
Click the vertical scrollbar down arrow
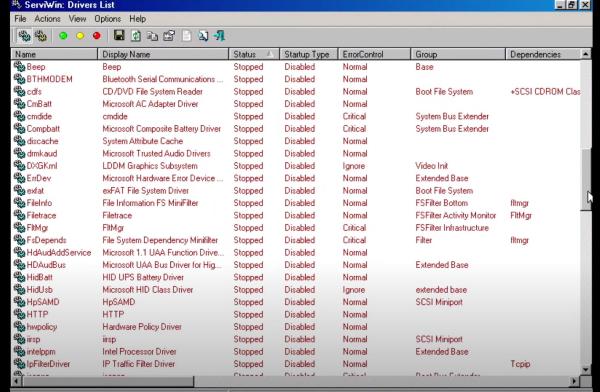pos(585,370)
